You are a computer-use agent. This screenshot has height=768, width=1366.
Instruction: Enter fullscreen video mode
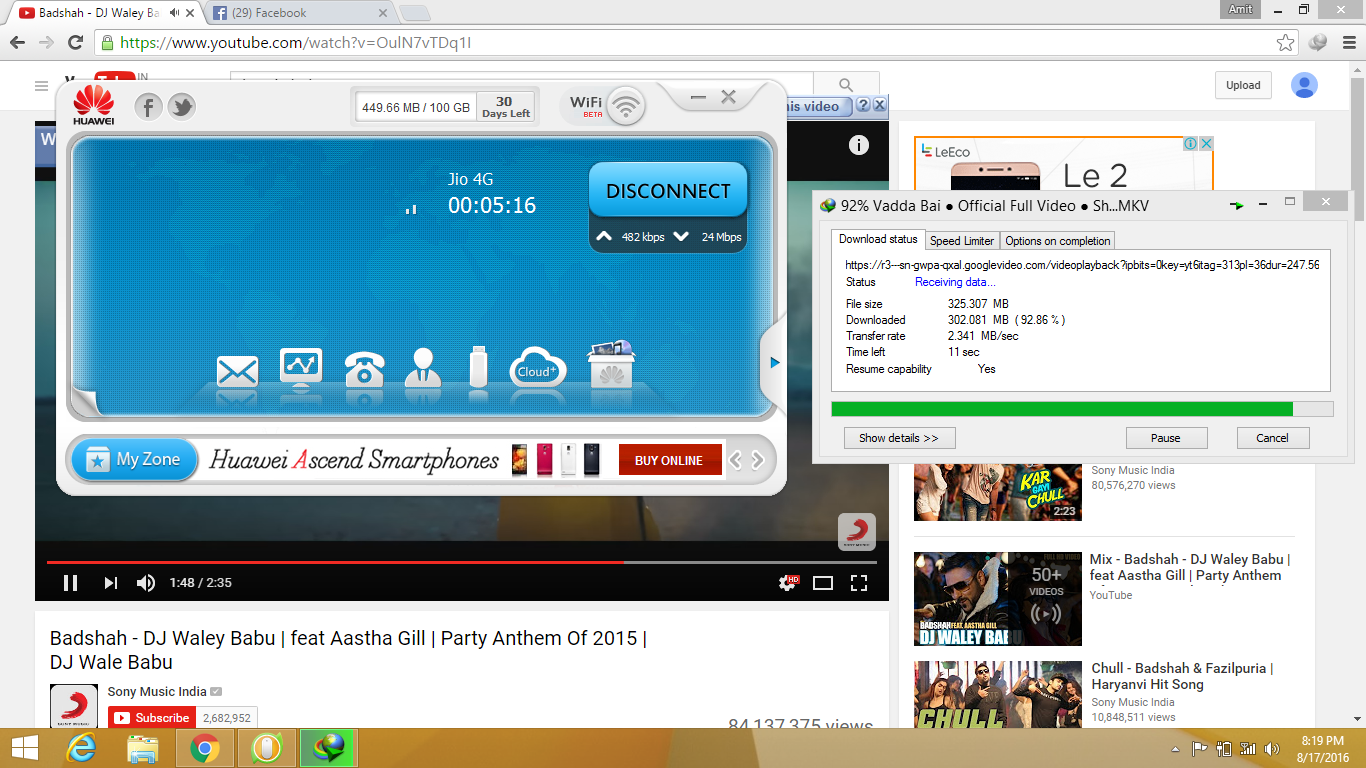(859, 583)
